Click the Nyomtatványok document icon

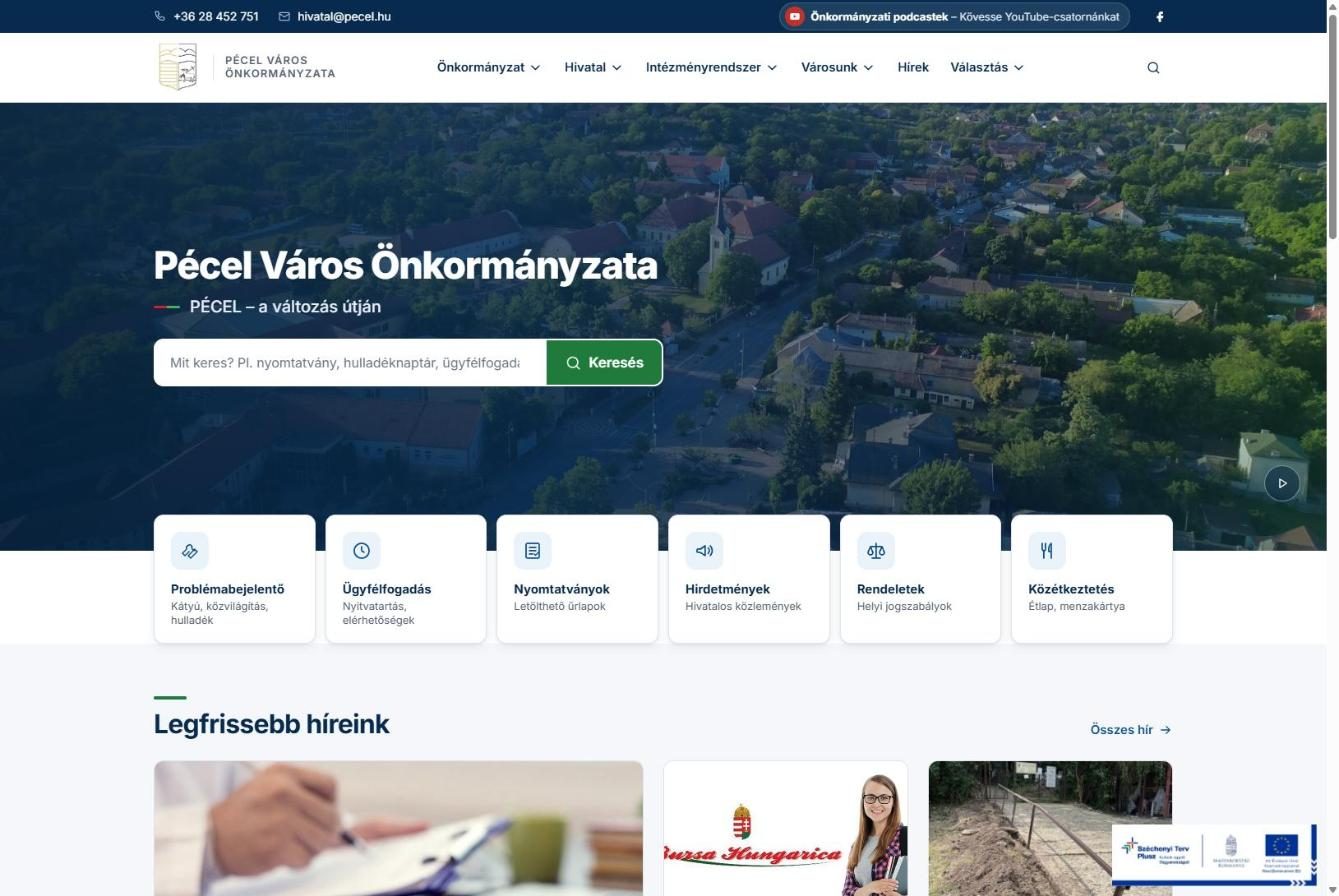[533, 551]
